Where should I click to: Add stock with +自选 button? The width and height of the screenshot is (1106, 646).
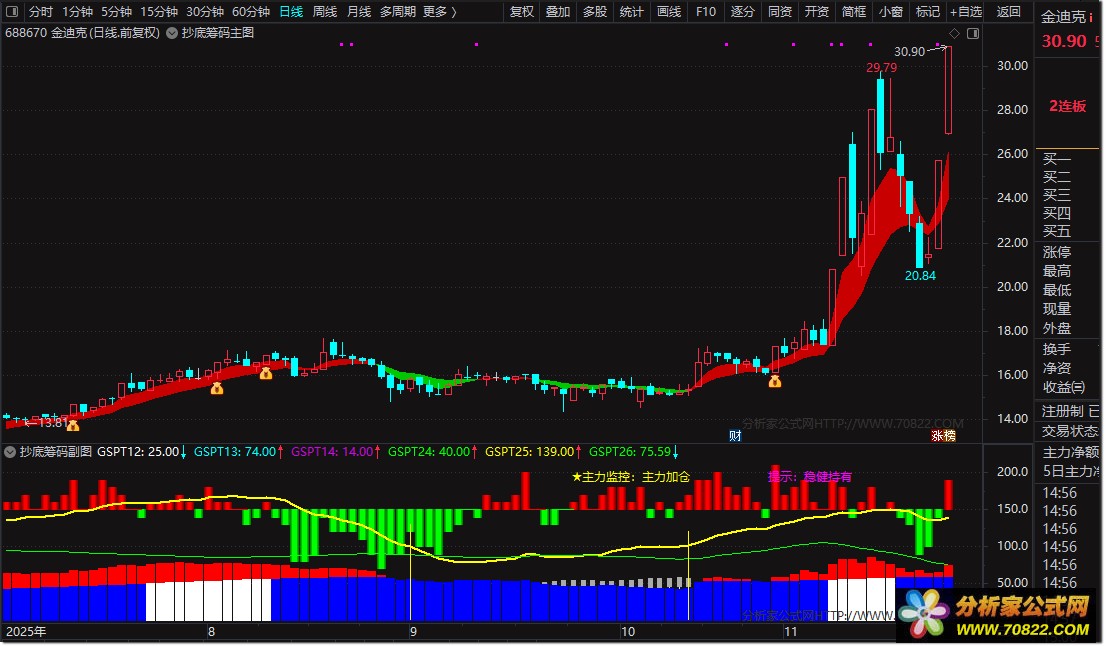(x=966, y=11)
